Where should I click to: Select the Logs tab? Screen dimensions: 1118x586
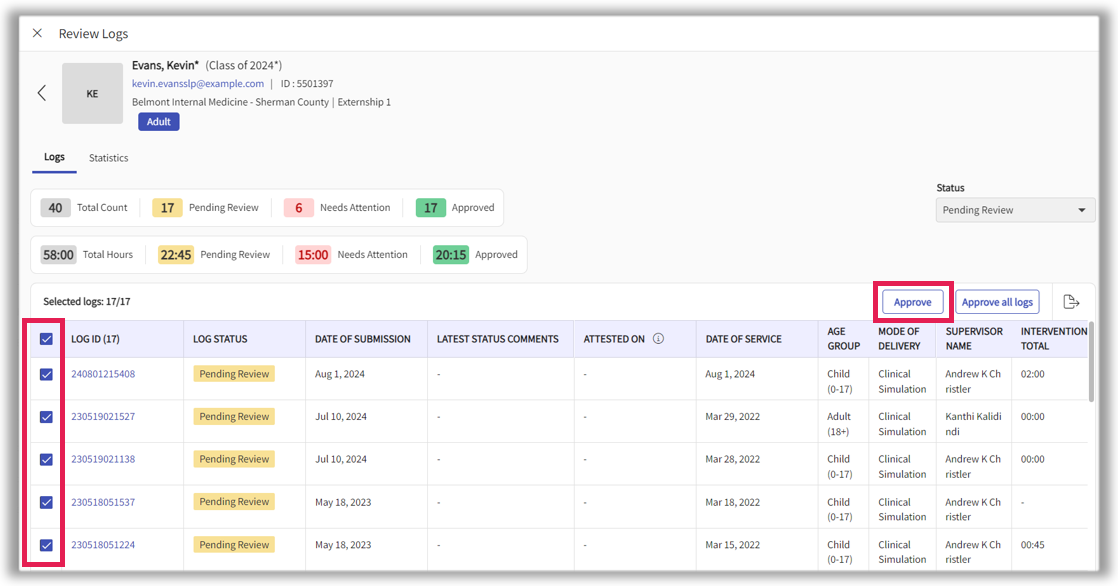point(54,158)
